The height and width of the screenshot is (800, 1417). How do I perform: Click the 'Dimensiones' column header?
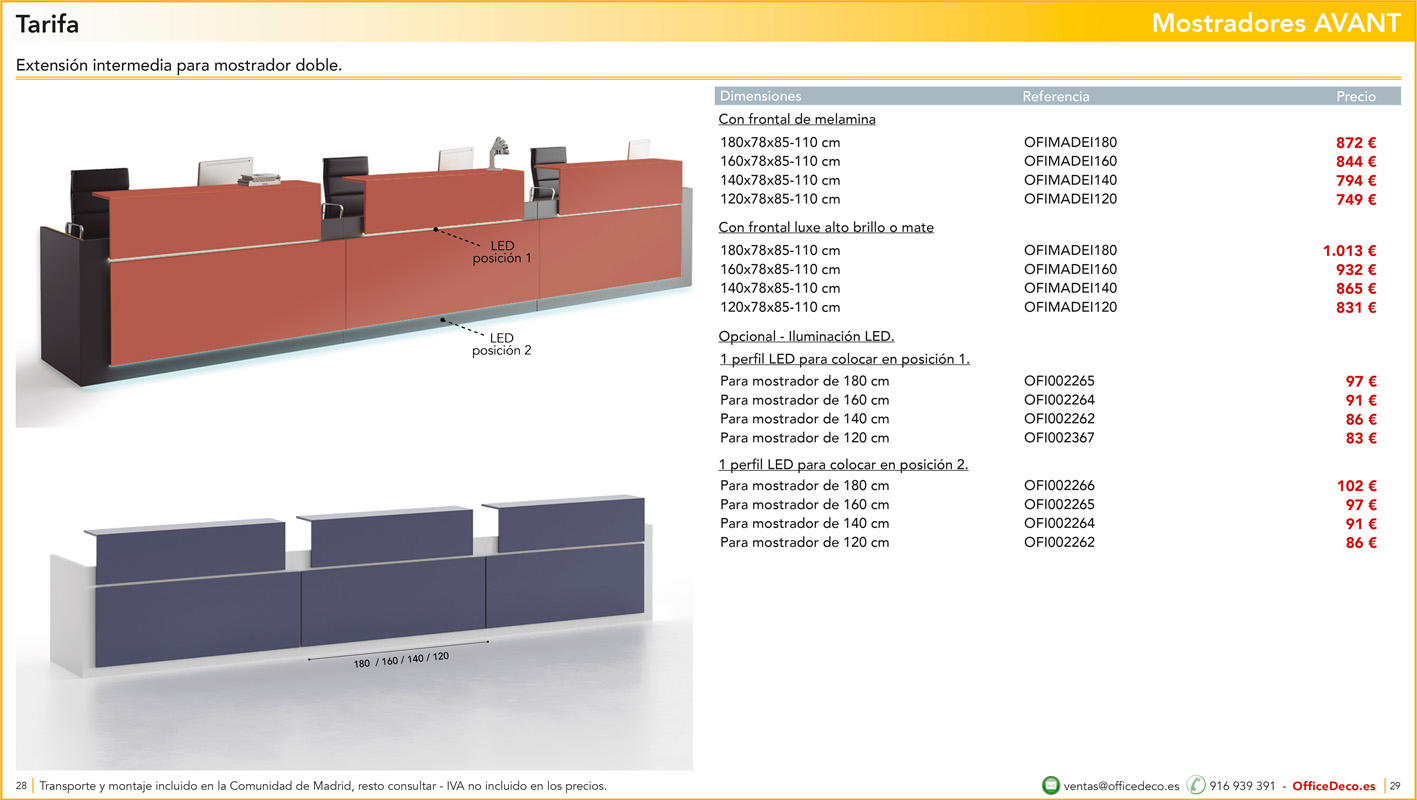coord(760,96)
